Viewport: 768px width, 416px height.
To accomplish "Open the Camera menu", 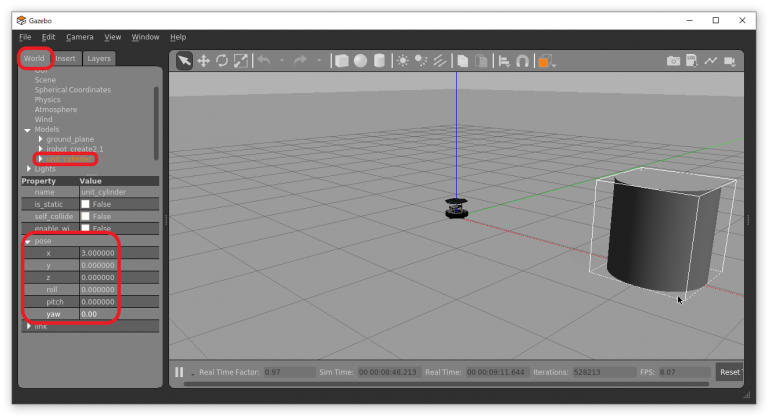I will tap(80, 37).
